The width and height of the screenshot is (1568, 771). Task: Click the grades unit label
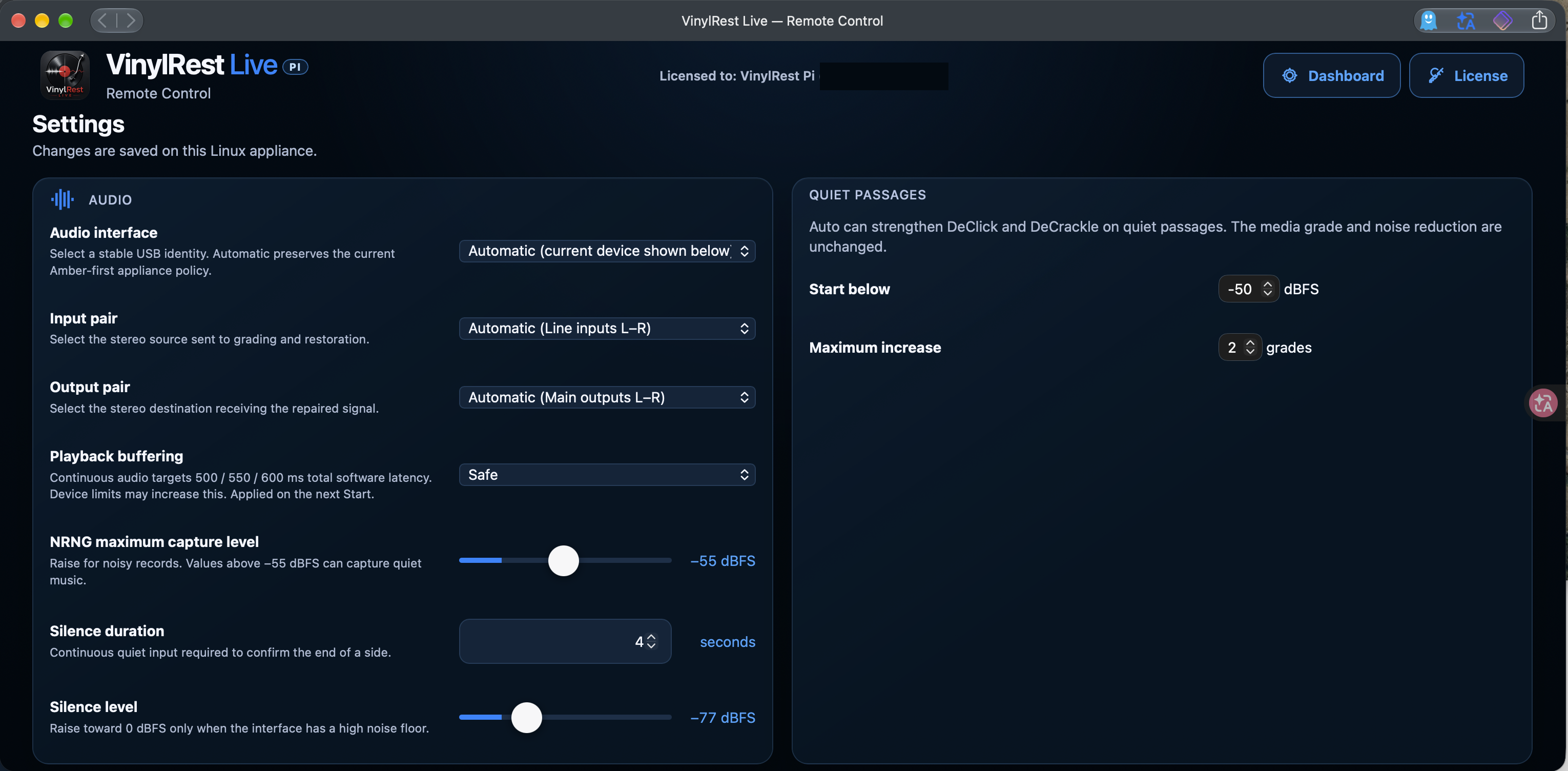click(1289, 348)
